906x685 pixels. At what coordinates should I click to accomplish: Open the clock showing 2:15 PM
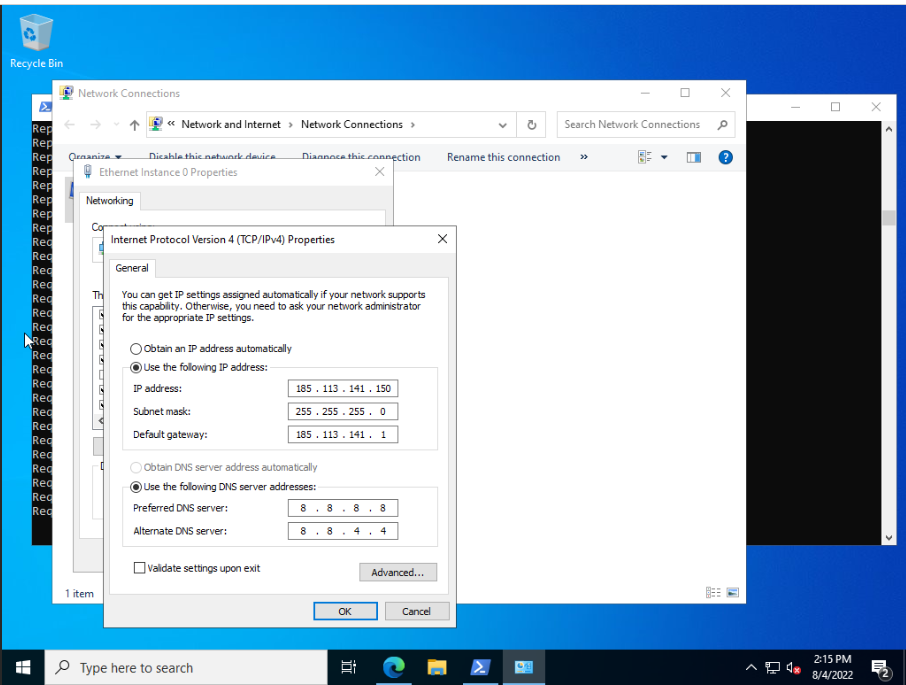pos(832,668)
